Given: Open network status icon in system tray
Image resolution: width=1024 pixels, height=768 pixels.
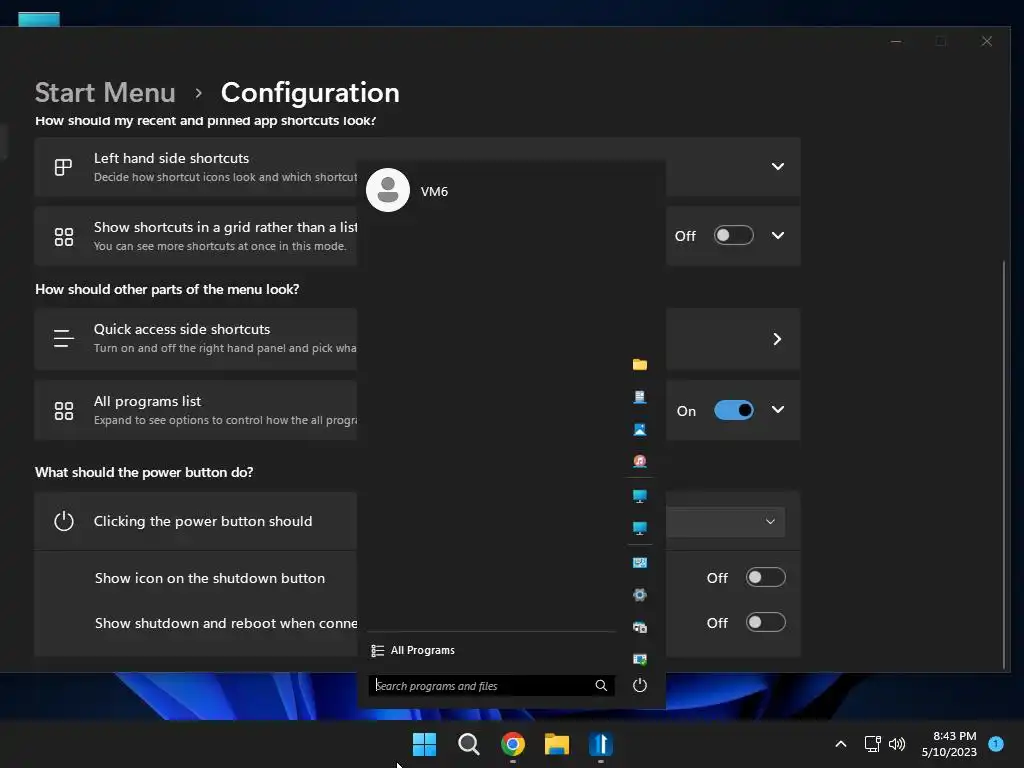Looking at the screenshot, I should (x=872, y=744).
